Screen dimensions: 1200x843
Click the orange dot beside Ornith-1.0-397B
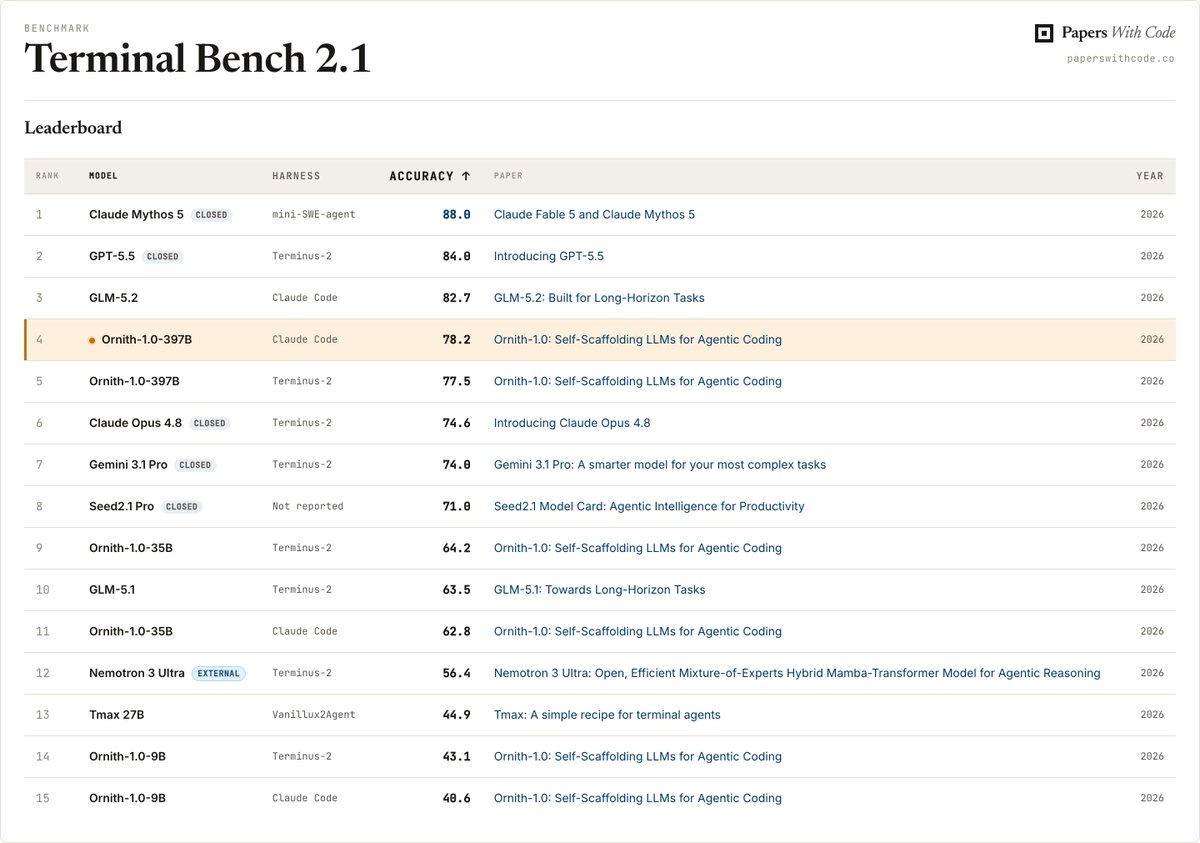coord(92,340)
